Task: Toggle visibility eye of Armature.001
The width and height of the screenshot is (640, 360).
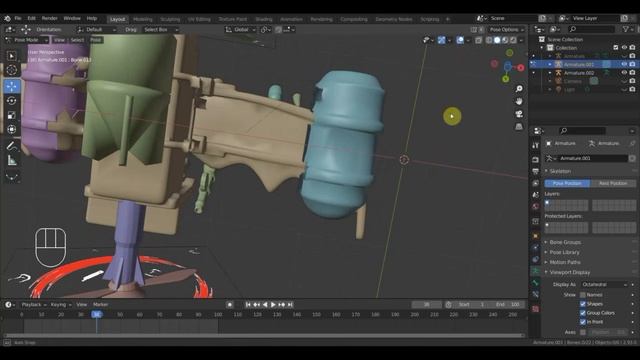Action: click(624, 64)
